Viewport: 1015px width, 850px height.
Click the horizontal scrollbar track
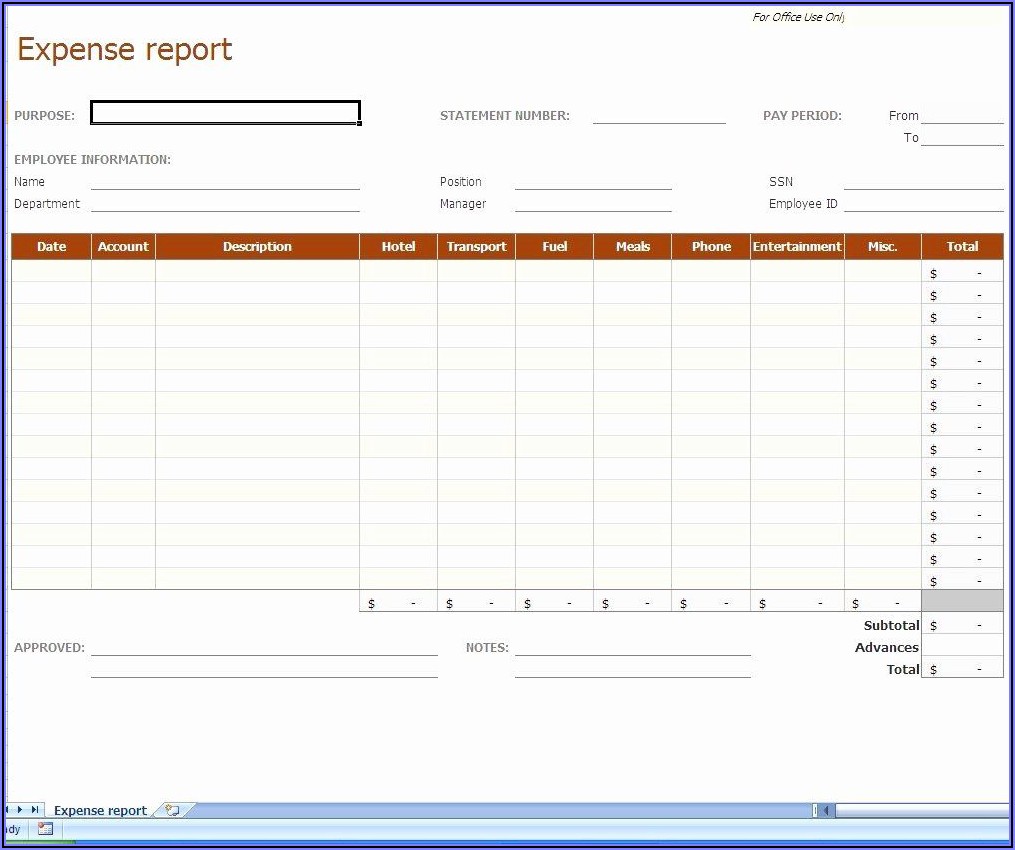click(x=920, y=810)
